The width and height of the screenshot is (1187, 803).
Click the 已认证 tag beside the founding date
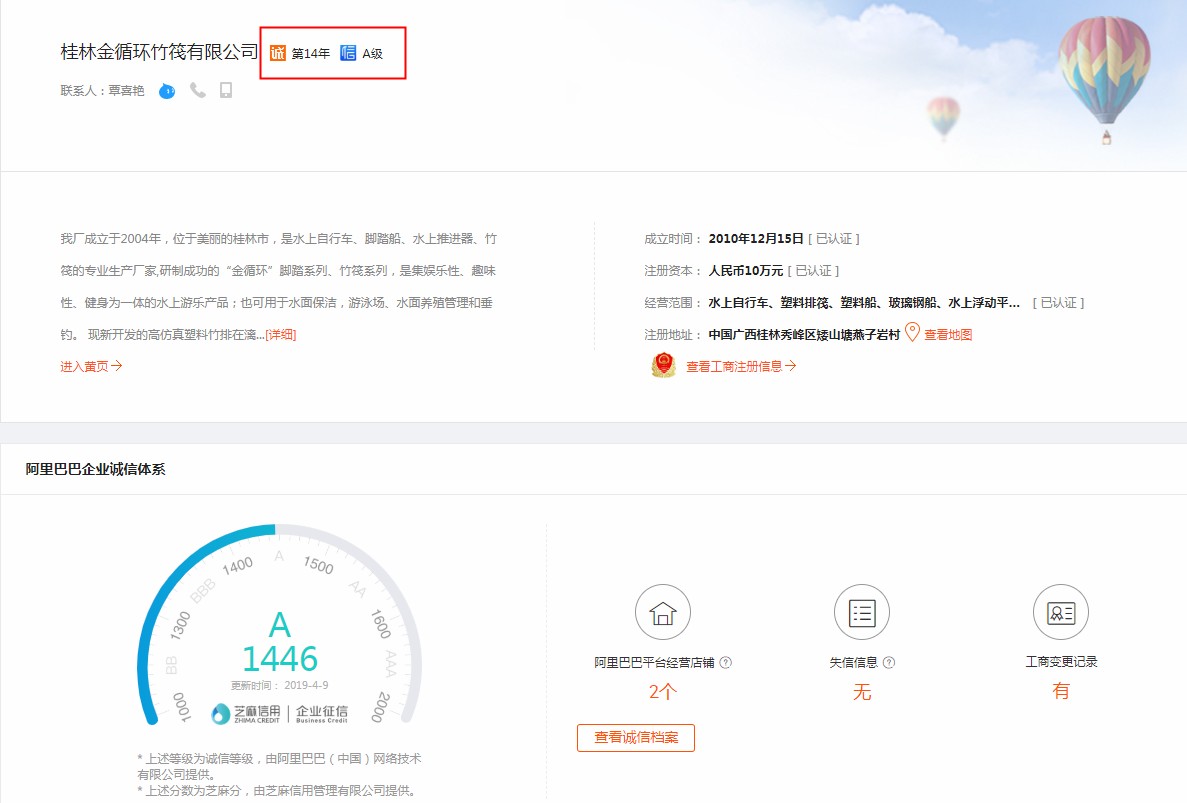[x=833, y=238]
